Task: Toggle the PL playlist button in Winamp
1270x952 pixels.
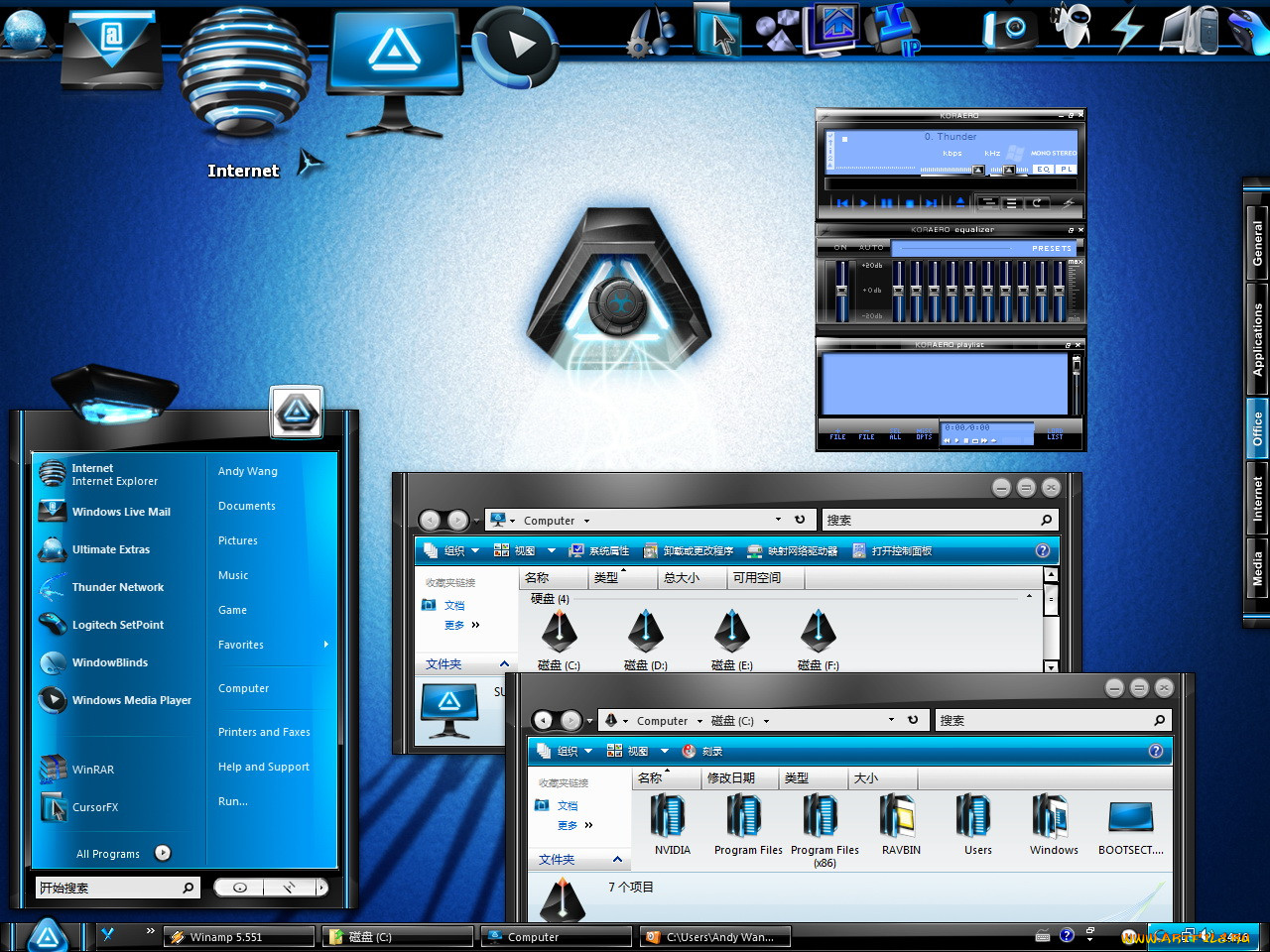Action: pyautogui.click(x=1067, y=170)
